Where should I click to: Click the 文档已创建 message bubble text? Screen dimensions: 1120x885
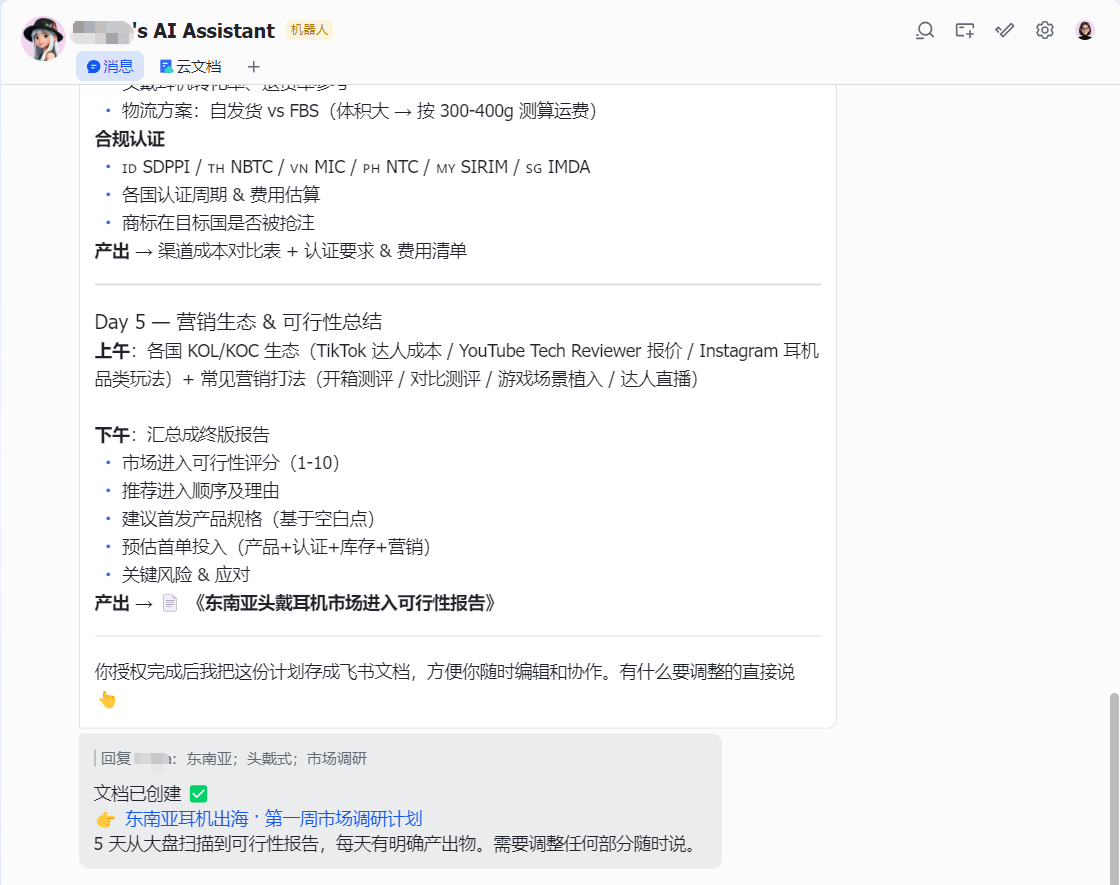tap(138, 794)
